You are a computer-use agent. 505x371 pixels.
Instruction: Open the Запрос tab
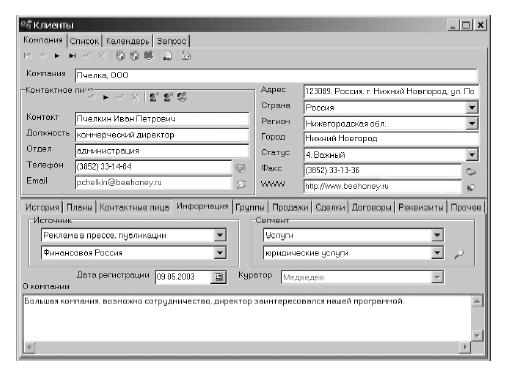[171, 41]
